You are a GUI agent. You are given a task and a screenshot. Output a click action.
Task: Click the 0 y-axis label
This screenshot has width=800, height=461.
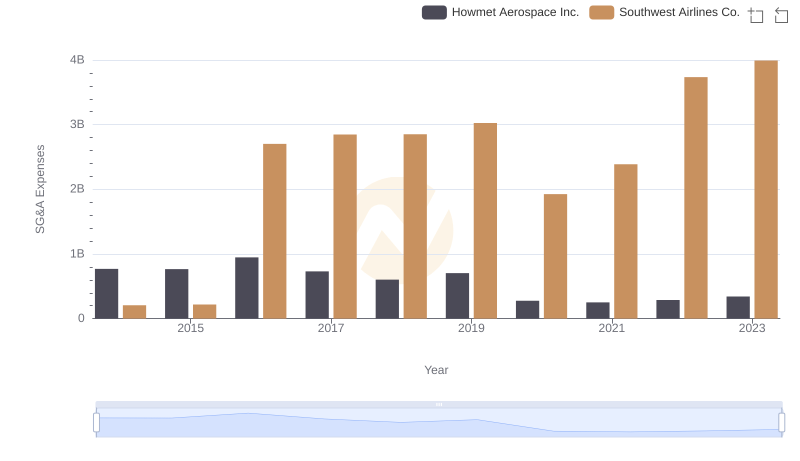point(81,318)
